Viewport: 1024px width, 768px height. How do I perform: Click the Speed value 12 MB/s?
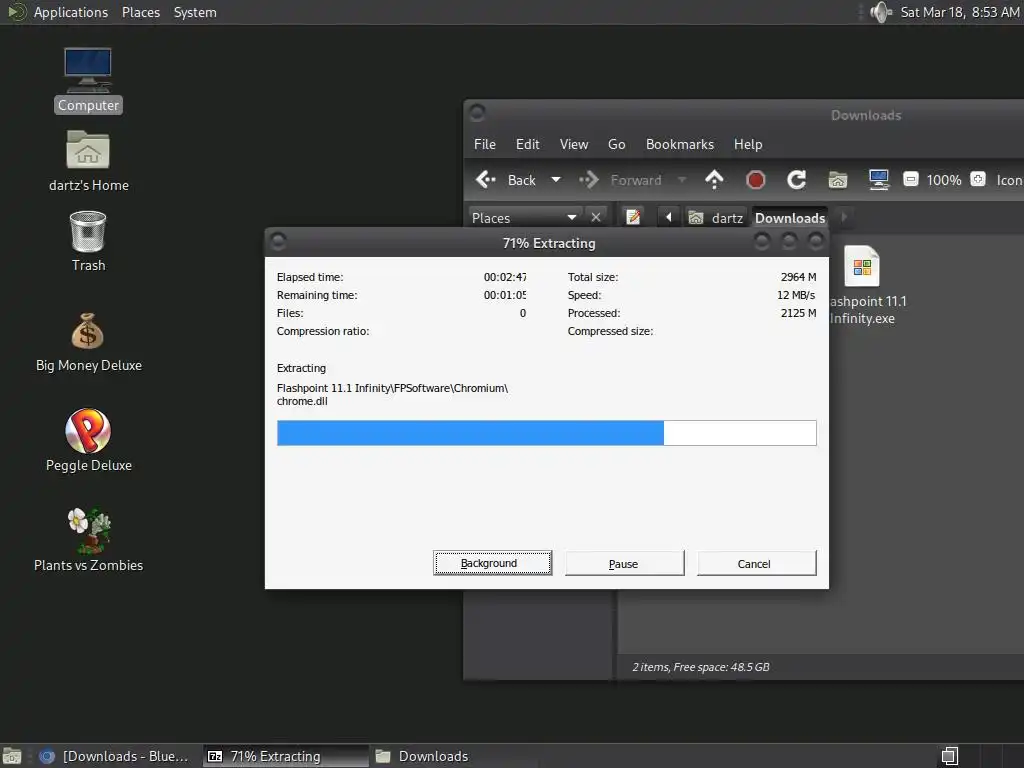pyautogui.click(x=796, y=295)
